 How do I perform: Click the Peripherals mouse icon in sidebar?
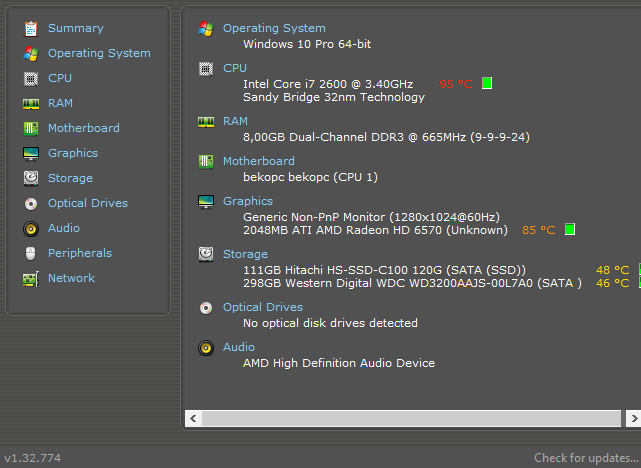(31, 253)
